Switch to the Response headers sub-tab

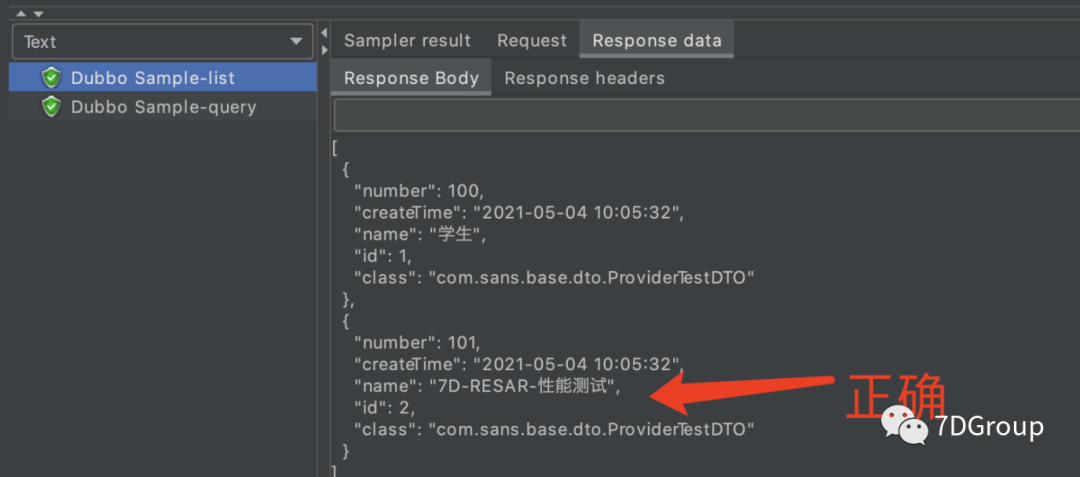pyautogui.click(x=584, y=78)
